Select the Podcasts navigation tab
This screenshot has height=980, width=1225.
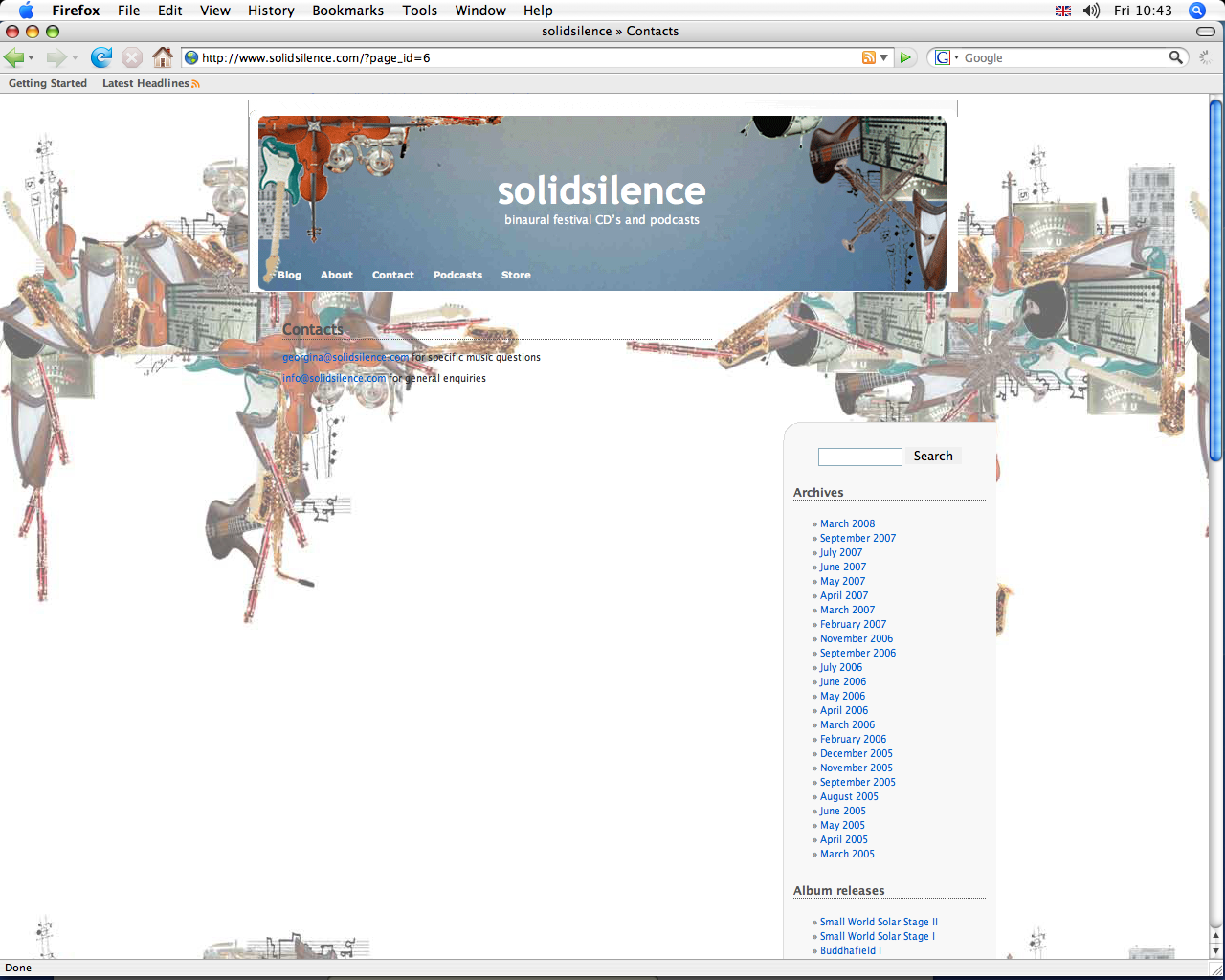pos(457,275)
